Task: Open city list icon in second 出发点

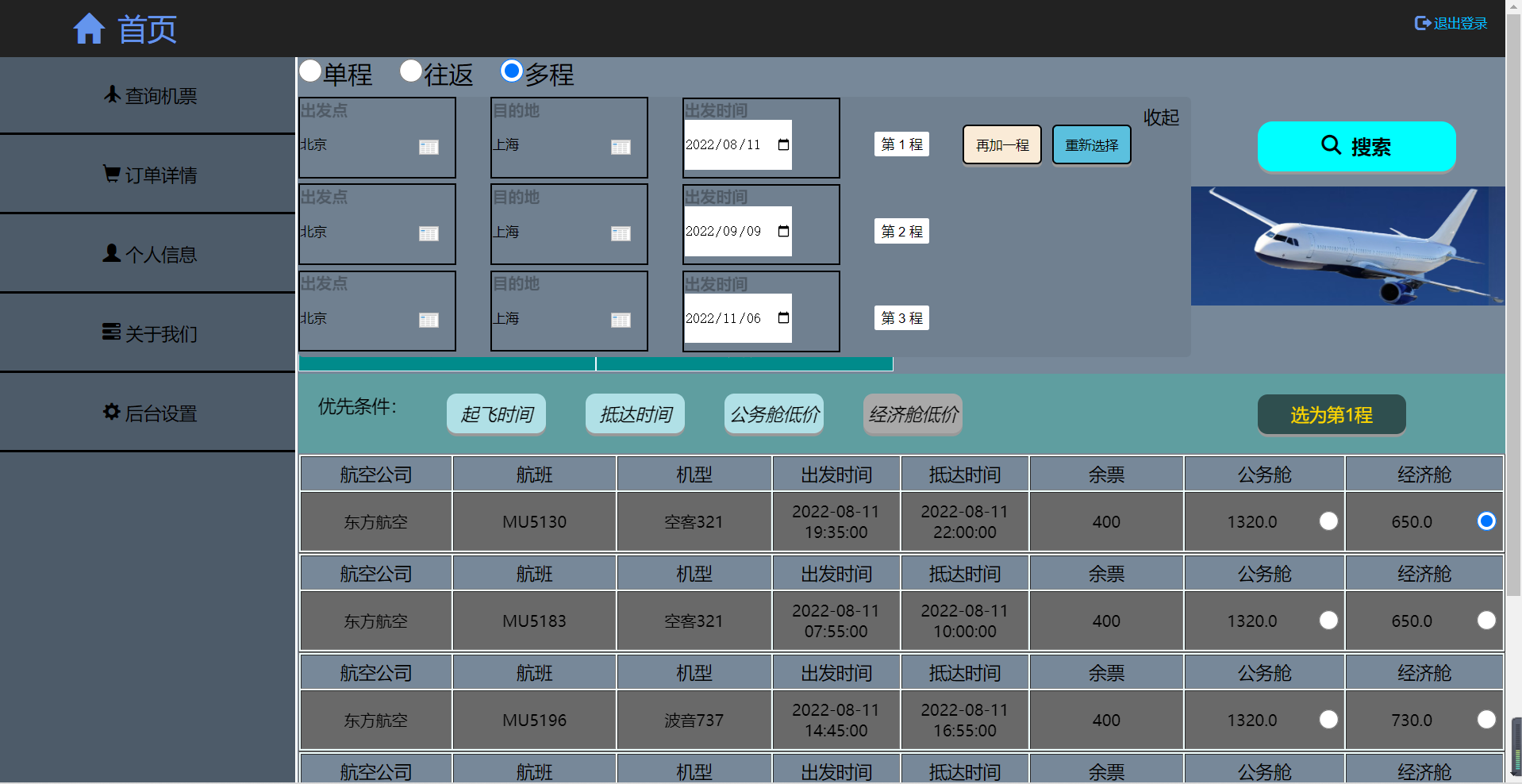Action: (x=429, y=233)
